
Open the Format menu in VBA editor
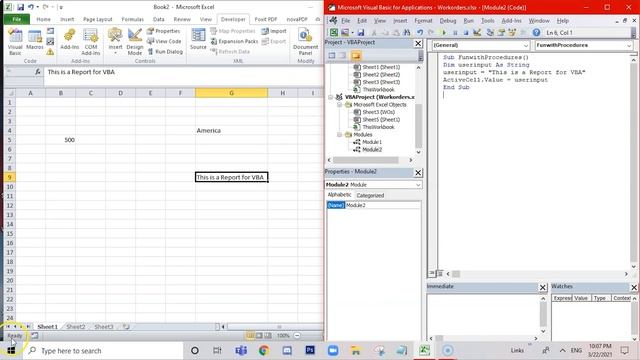(x=423, y=20)
